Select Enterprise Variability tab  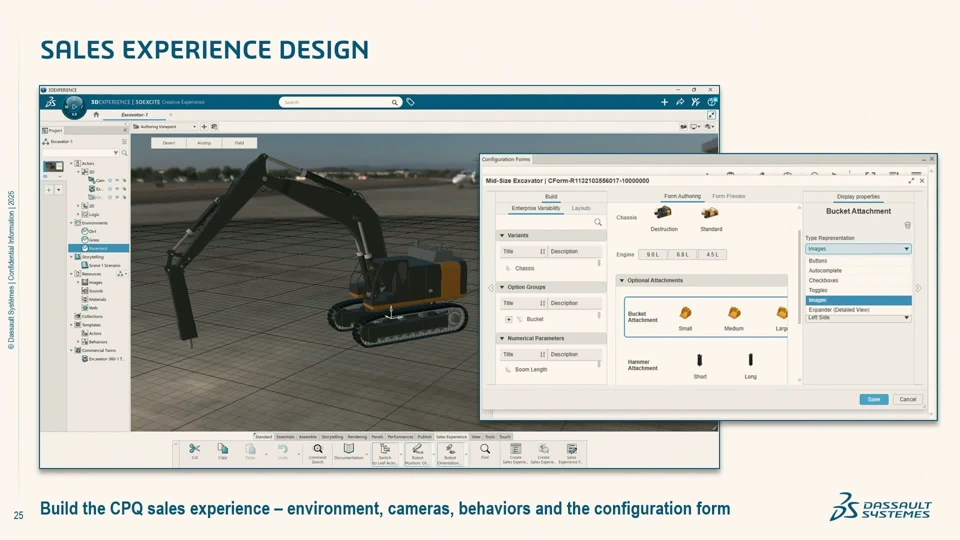(x=536, y=208)
